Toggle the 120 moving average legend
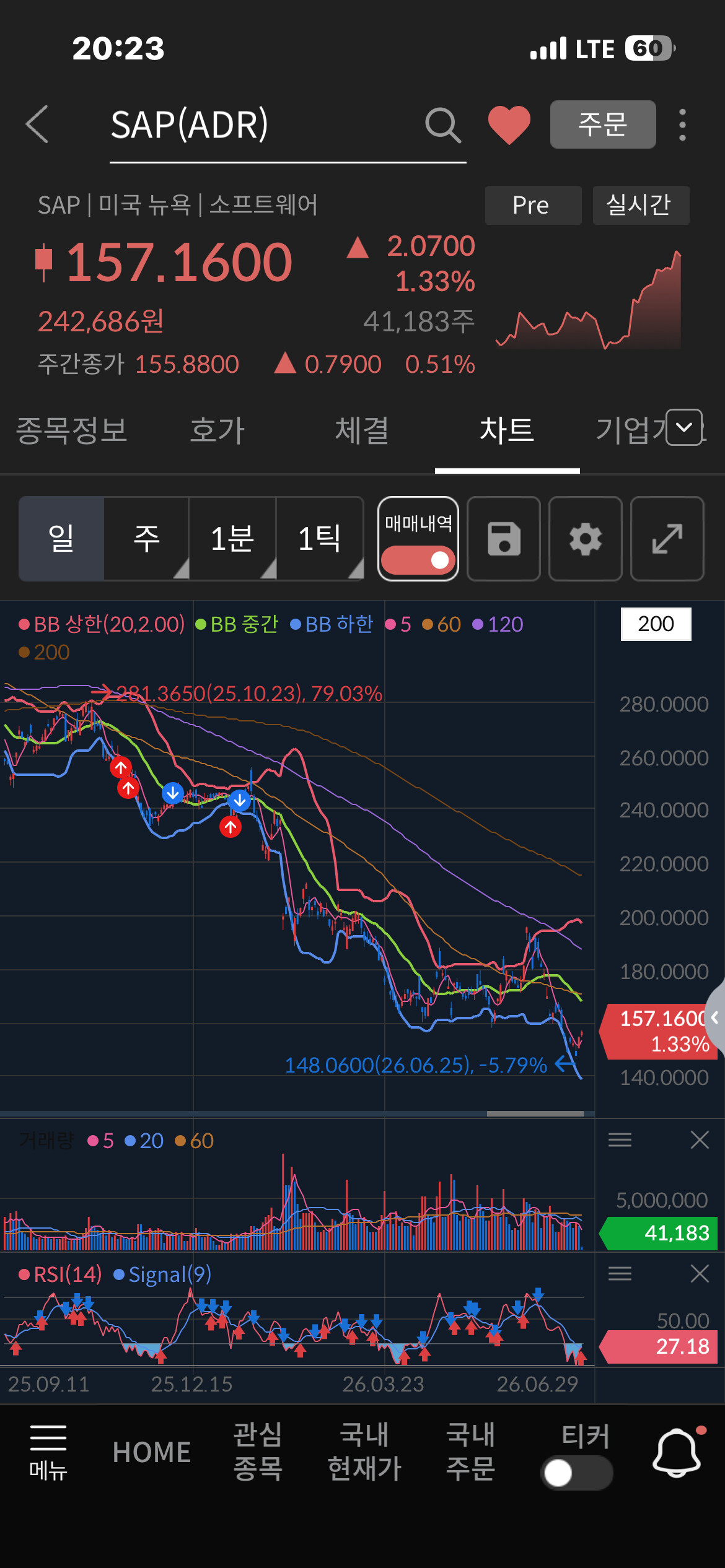This screenshot has width=725, height=1568. [498, 624]
